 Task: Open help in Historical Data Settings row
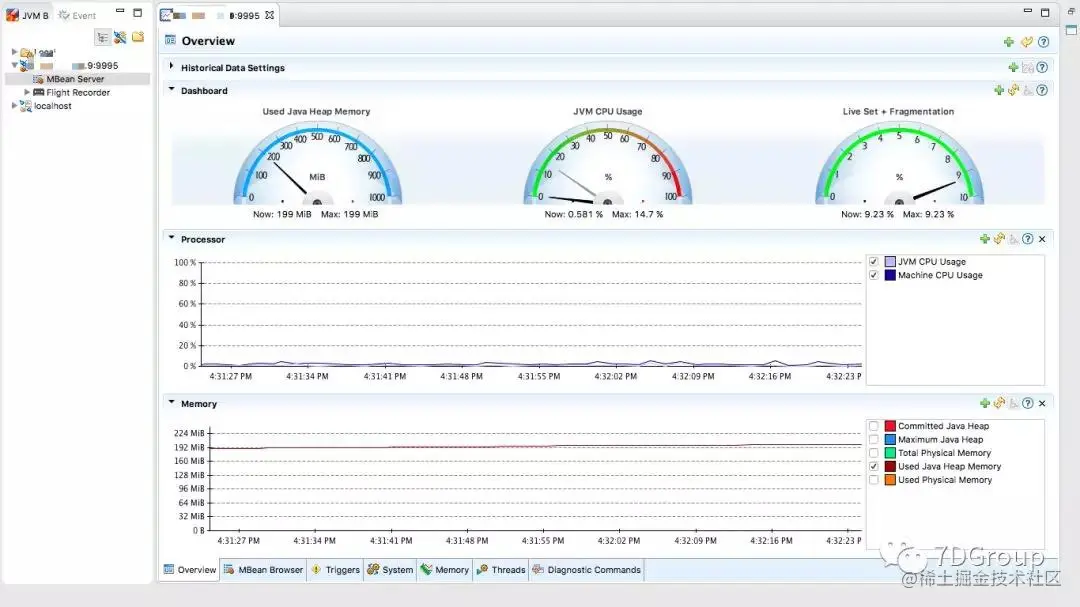coord(1043,68)
